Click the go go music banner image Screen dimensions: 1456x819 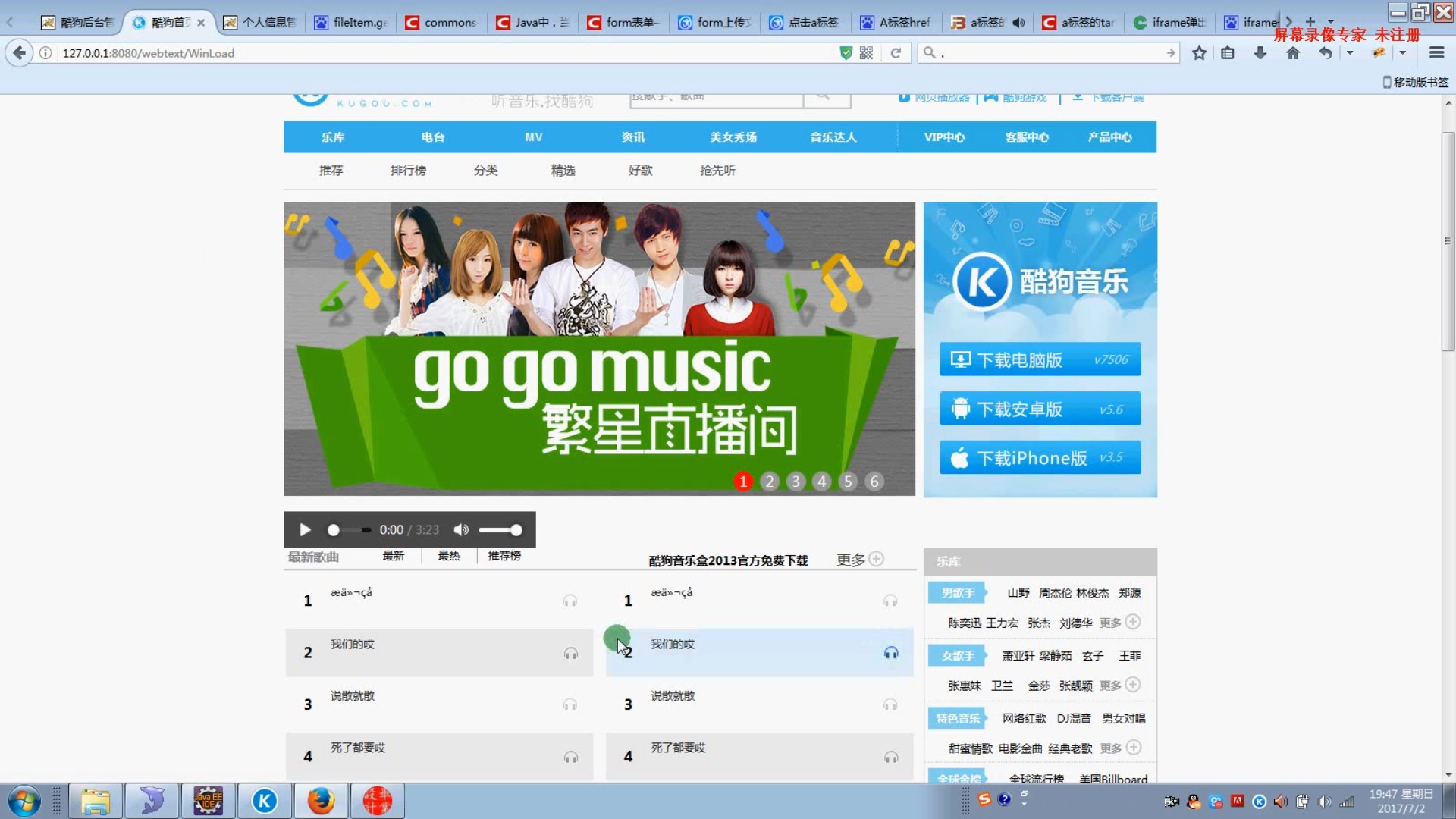coord(599,349)
